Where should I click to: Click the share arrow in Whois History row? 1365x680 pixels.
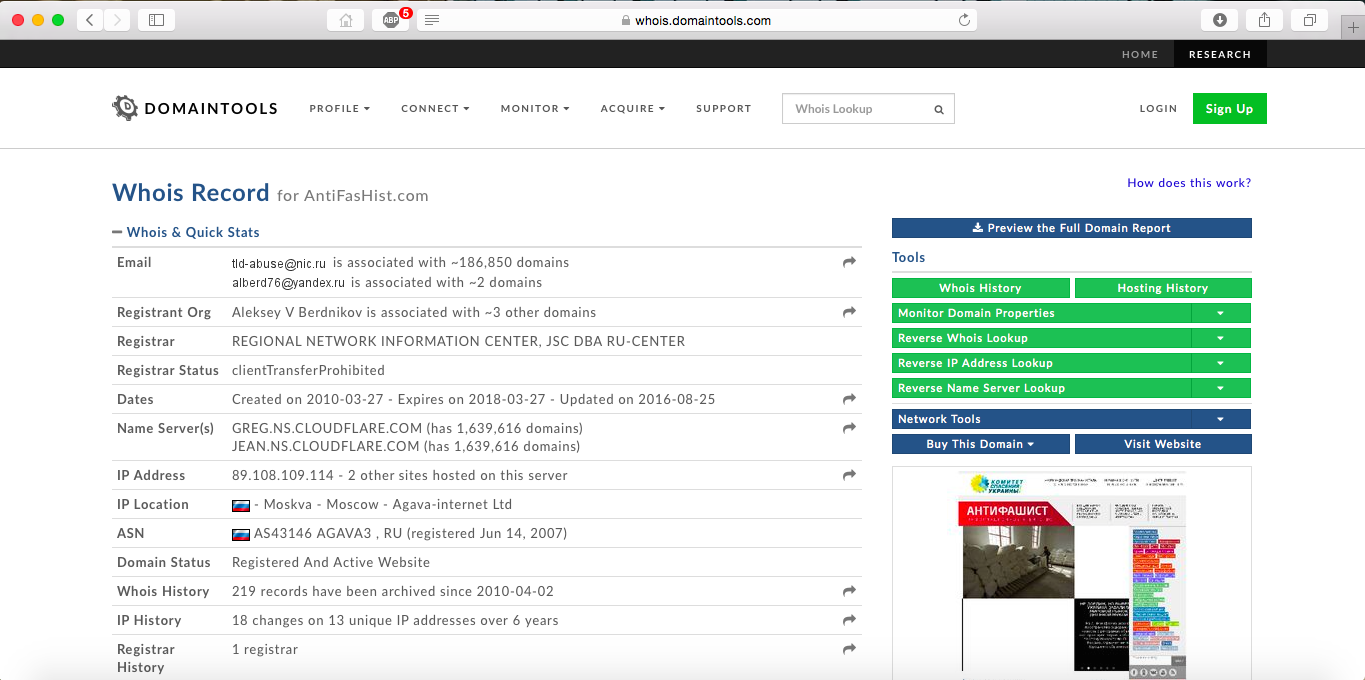point(849,591)
